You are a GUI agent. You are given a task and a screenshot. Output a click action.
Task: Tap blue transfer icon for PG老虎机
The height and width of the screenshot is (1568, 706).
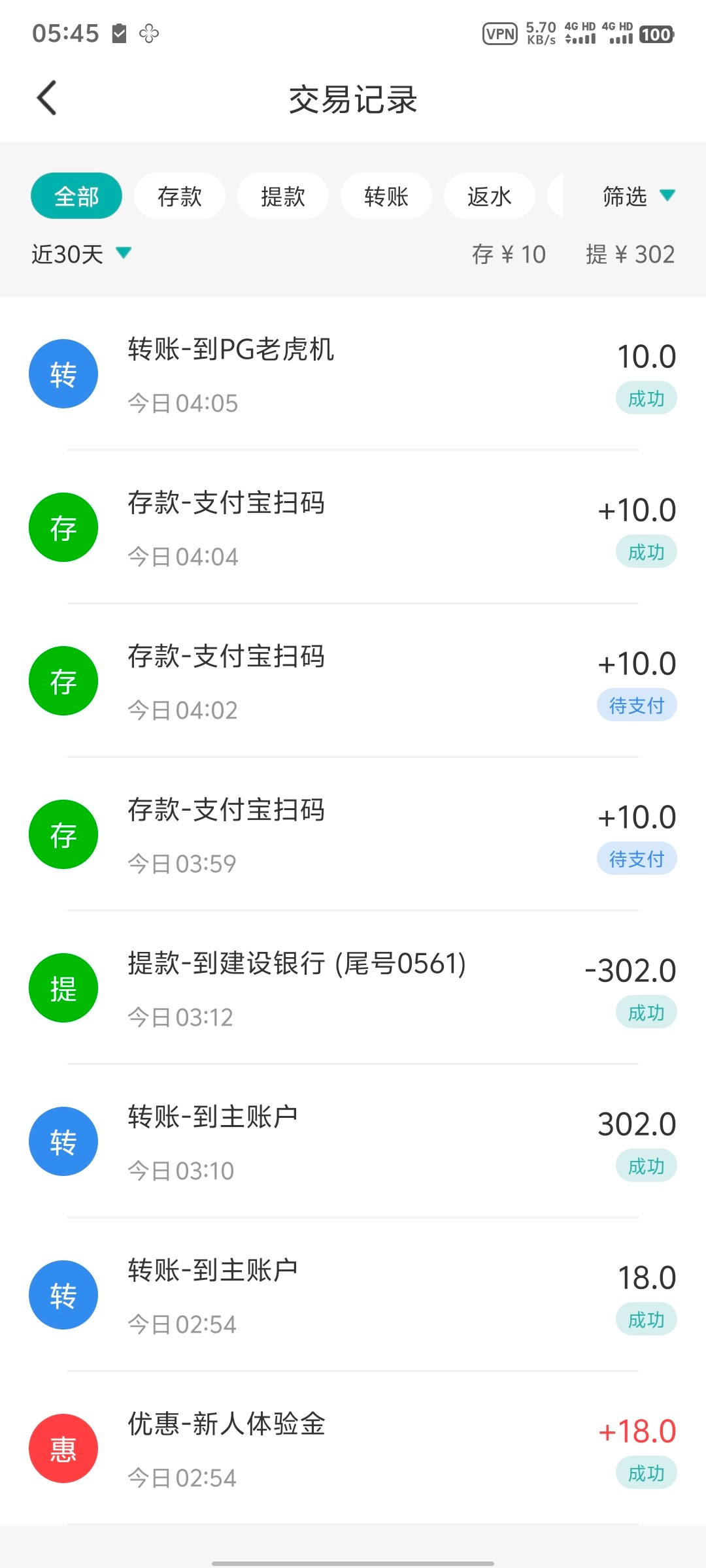pyautogui.click(x=63, y=374)
